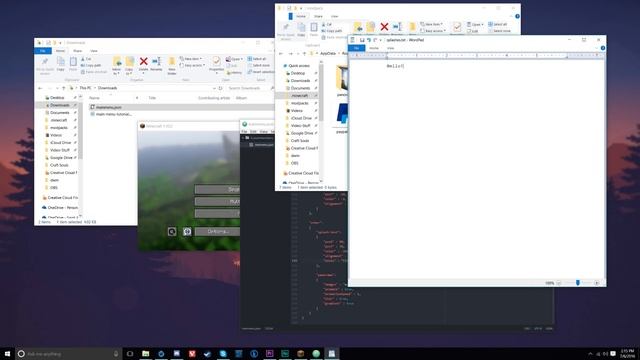This screenshot has width=640, height=360.
Task: Click refresh icon beside Downloads address bar
Action: (x=221, y=88)
